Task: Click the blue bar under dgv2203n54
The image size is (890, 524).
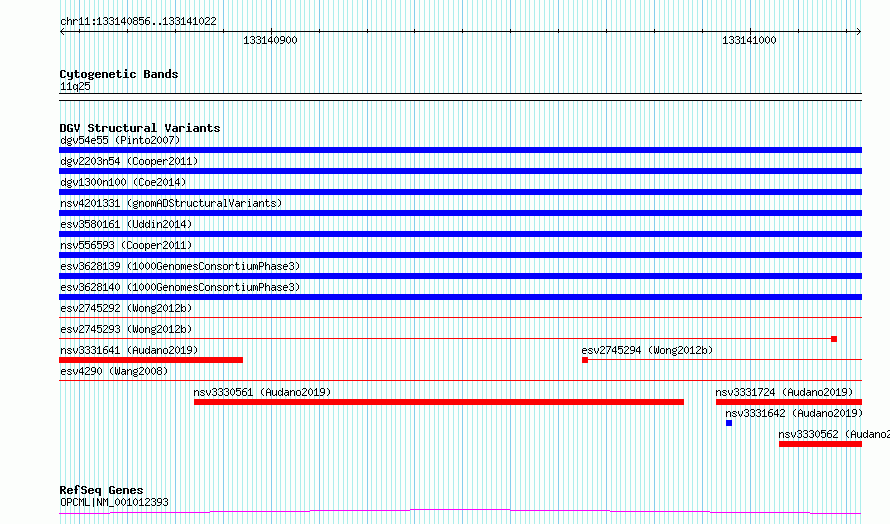Action: pos(460,171)
